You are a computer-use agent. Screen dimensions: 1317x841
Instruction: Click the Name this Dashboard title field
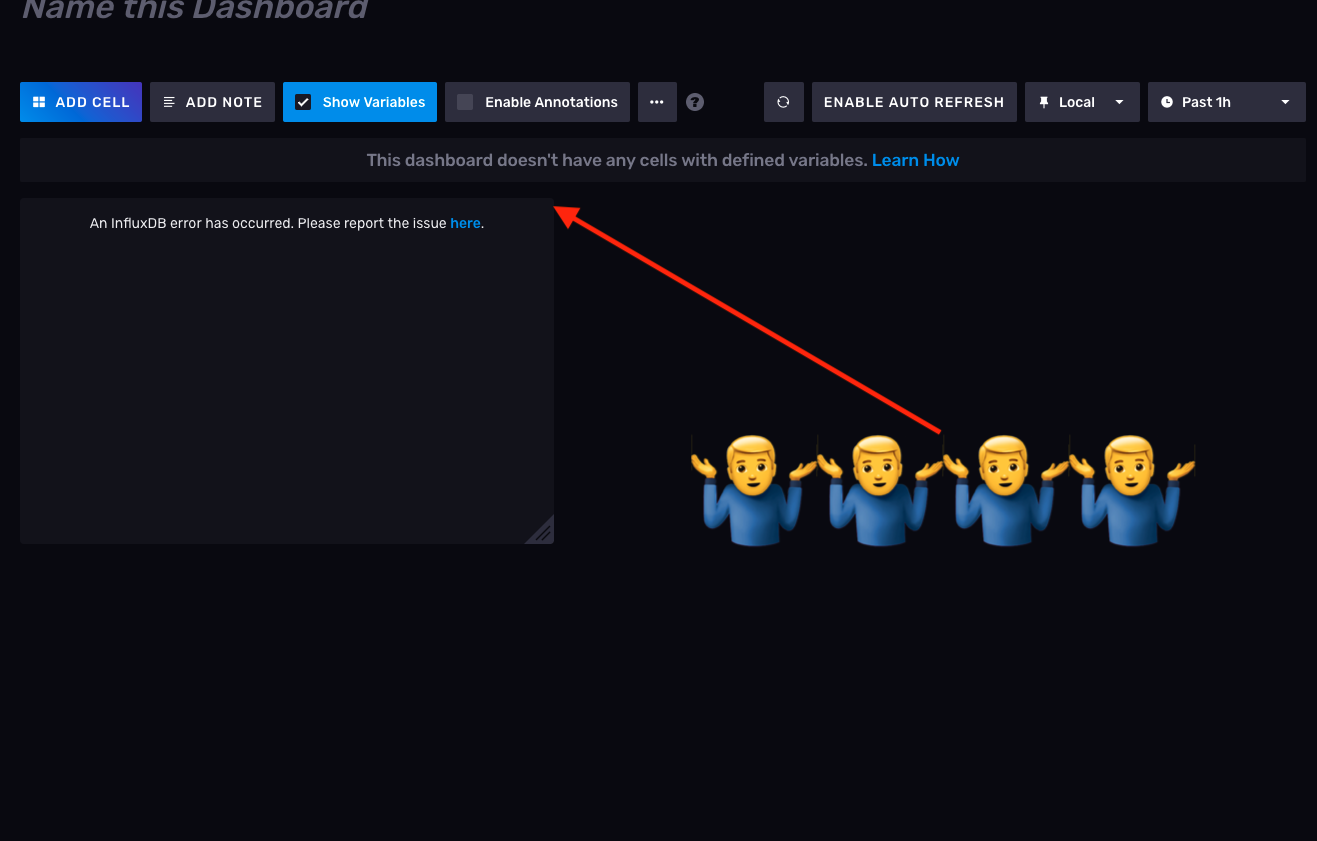pyautogui.click(x=195, y=10)
